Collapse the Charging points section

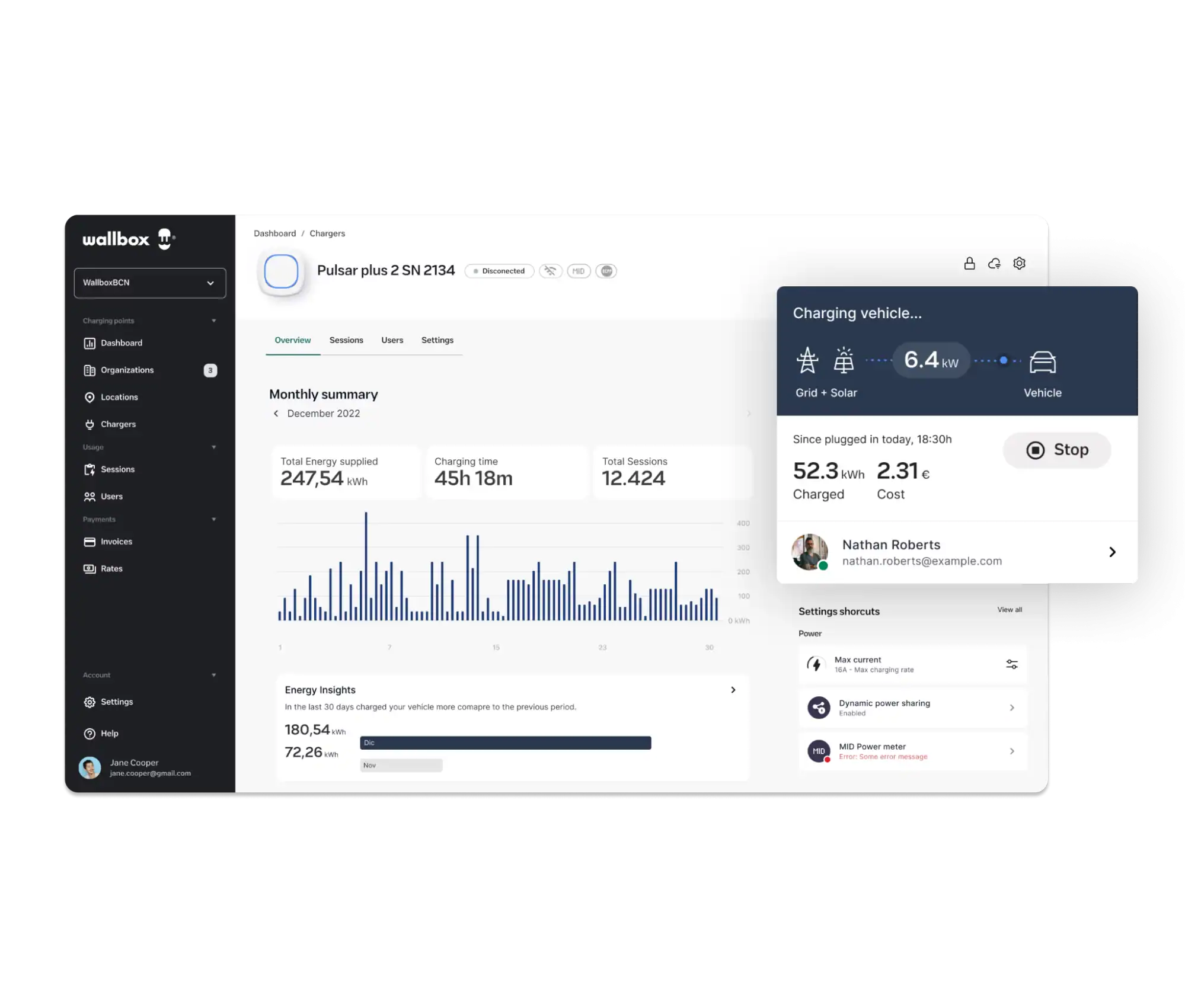tap(214, 321)
